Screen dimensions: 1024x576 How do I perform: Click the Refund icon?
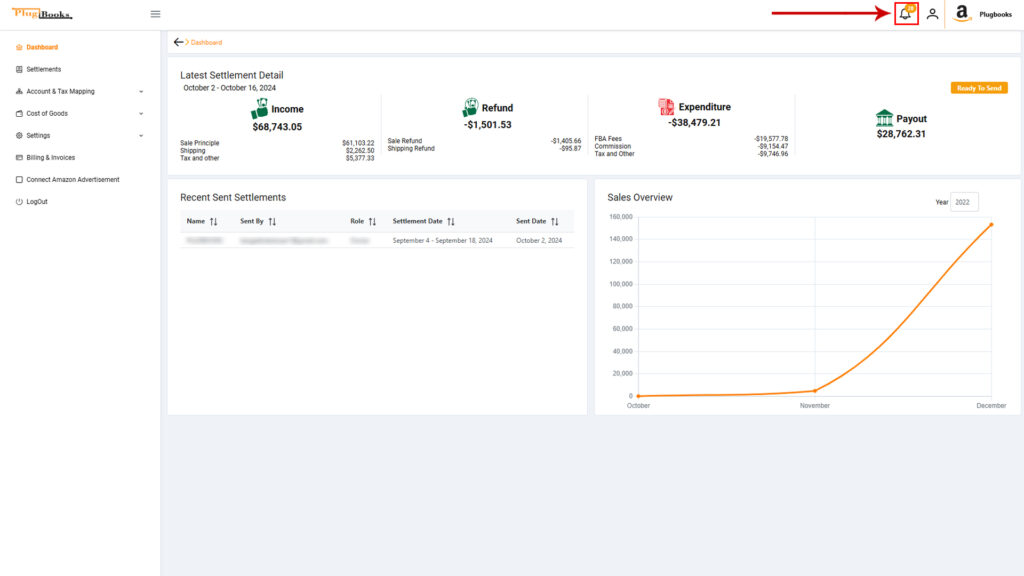tap(470, 107)
